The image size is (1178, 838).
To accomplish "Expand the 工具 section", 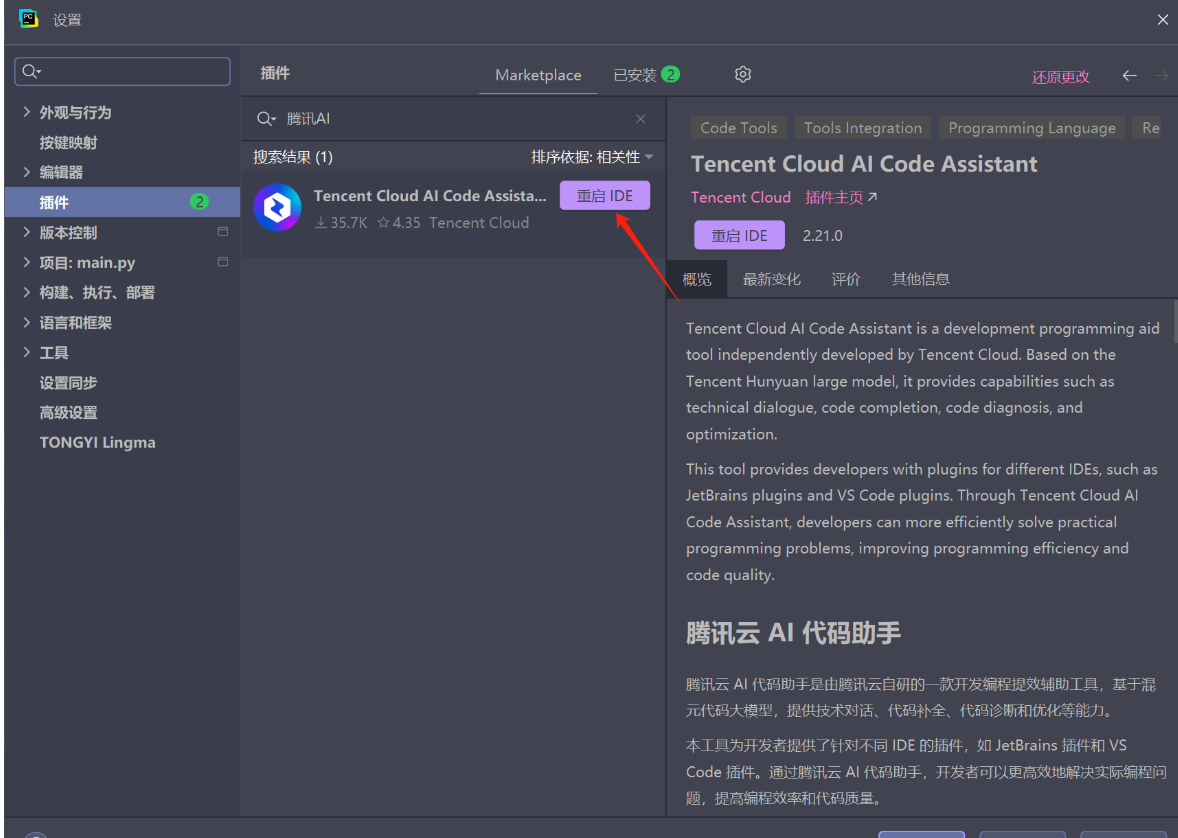I will click(x=27, y=352).
